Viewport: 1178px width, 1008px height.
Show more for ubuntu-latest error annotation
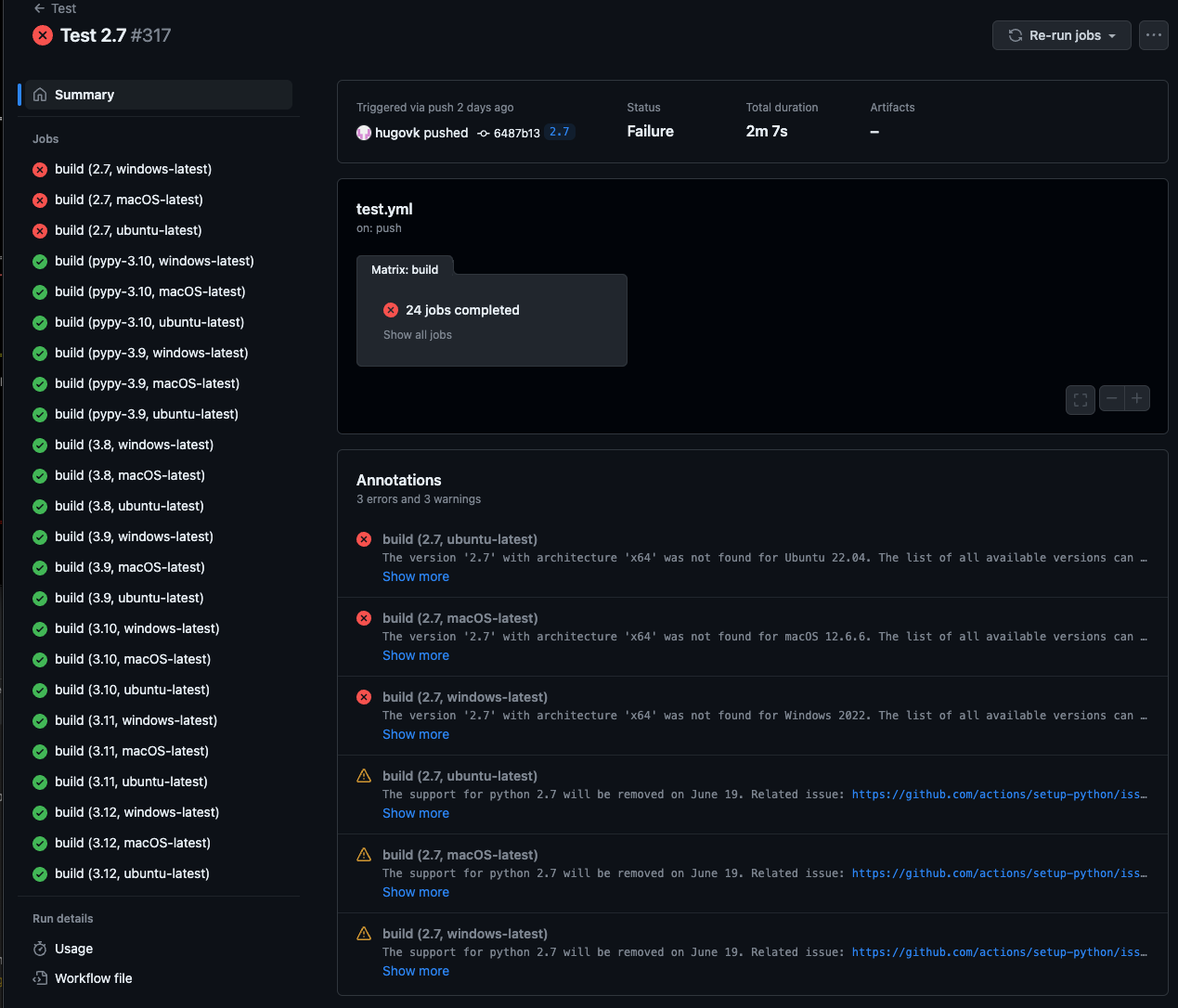416,576
